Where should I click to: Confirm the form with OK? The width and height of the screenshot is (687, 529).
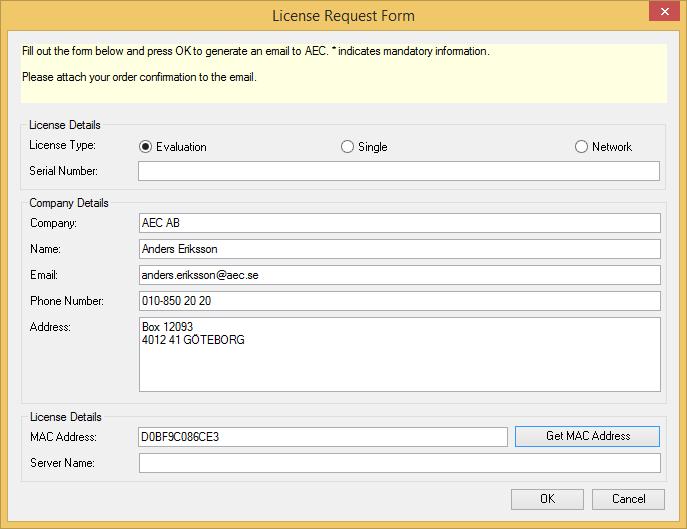pos(547,499)
